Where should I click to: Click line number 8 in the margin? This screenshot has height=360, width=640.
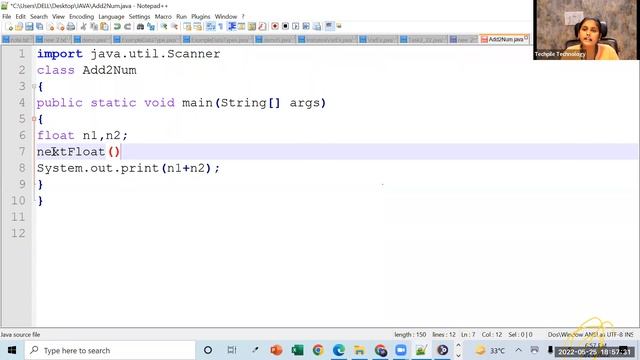coord(21,168)
